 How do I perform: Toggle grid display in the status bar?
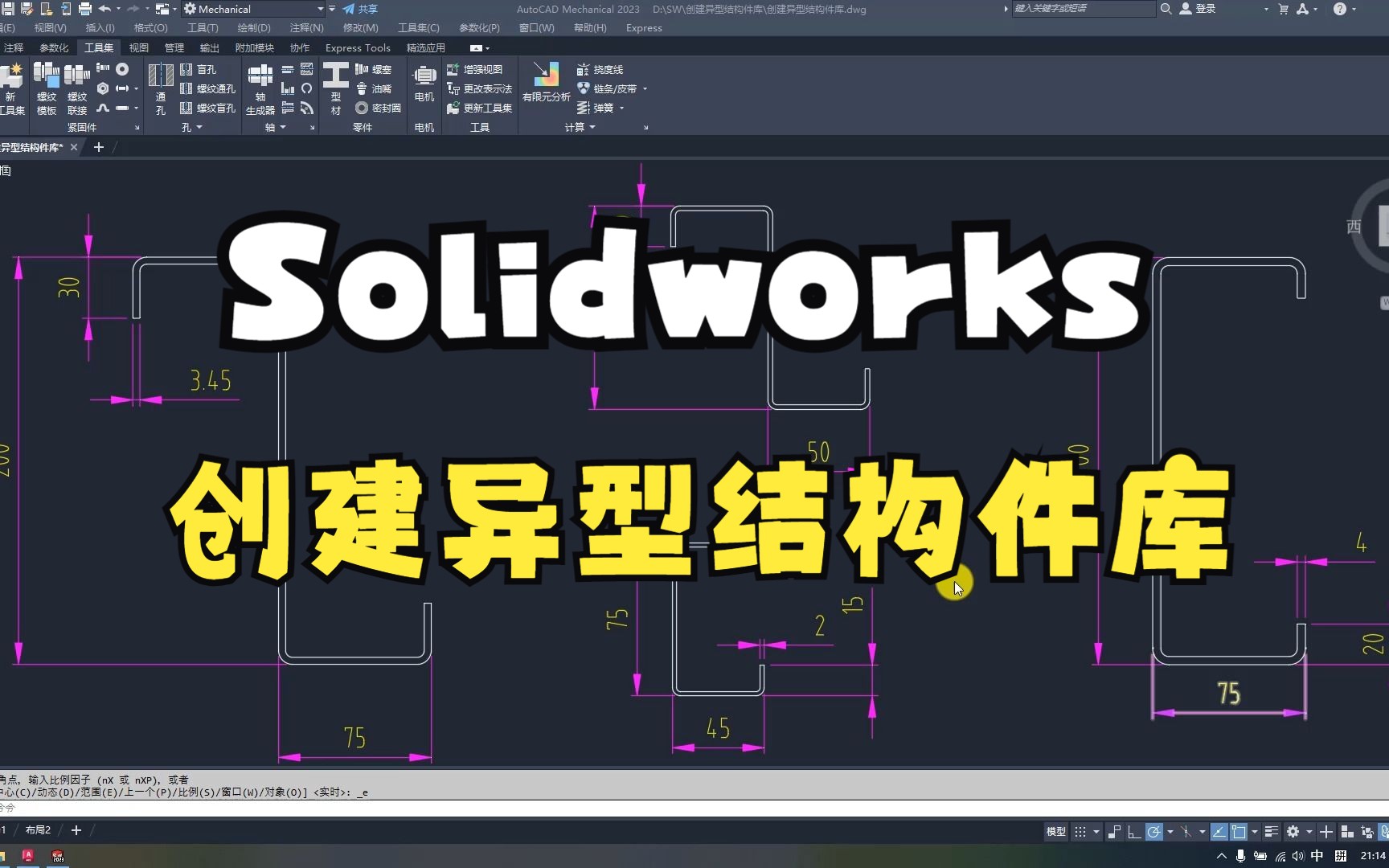[1079, 832]
